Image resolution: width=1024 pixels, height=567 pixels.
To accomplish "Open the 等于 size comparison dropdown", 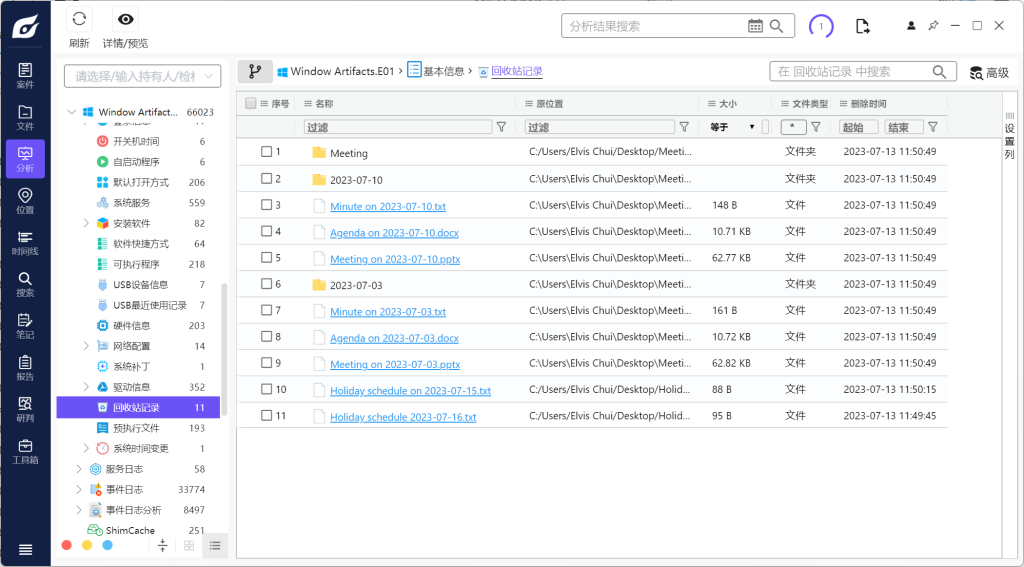I will coord(733,127).
